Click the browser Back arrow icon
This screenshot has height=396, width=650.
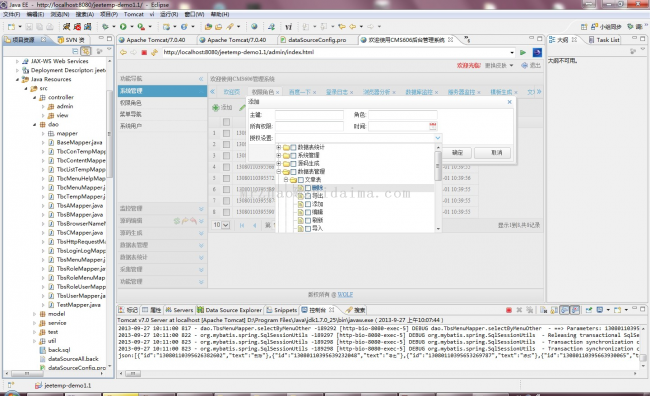click(x=123, y=52)
